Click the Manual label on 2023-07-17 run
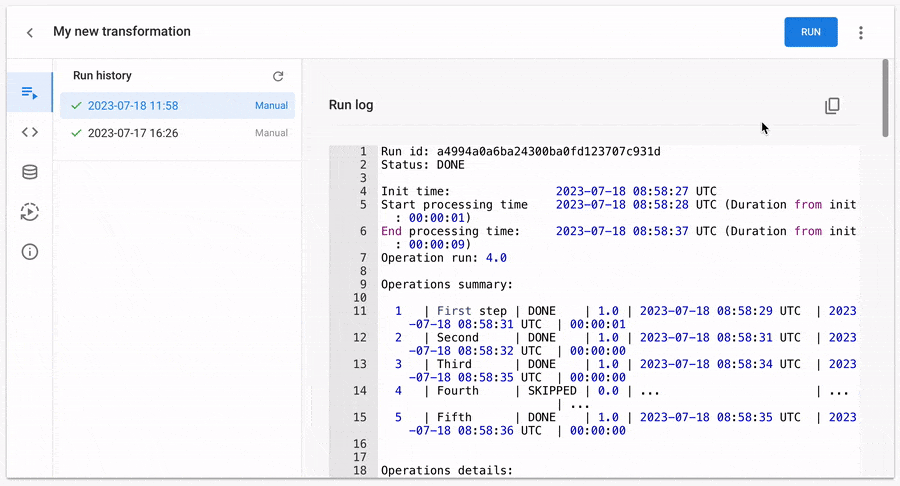900x486 pixels. [271, 133]
